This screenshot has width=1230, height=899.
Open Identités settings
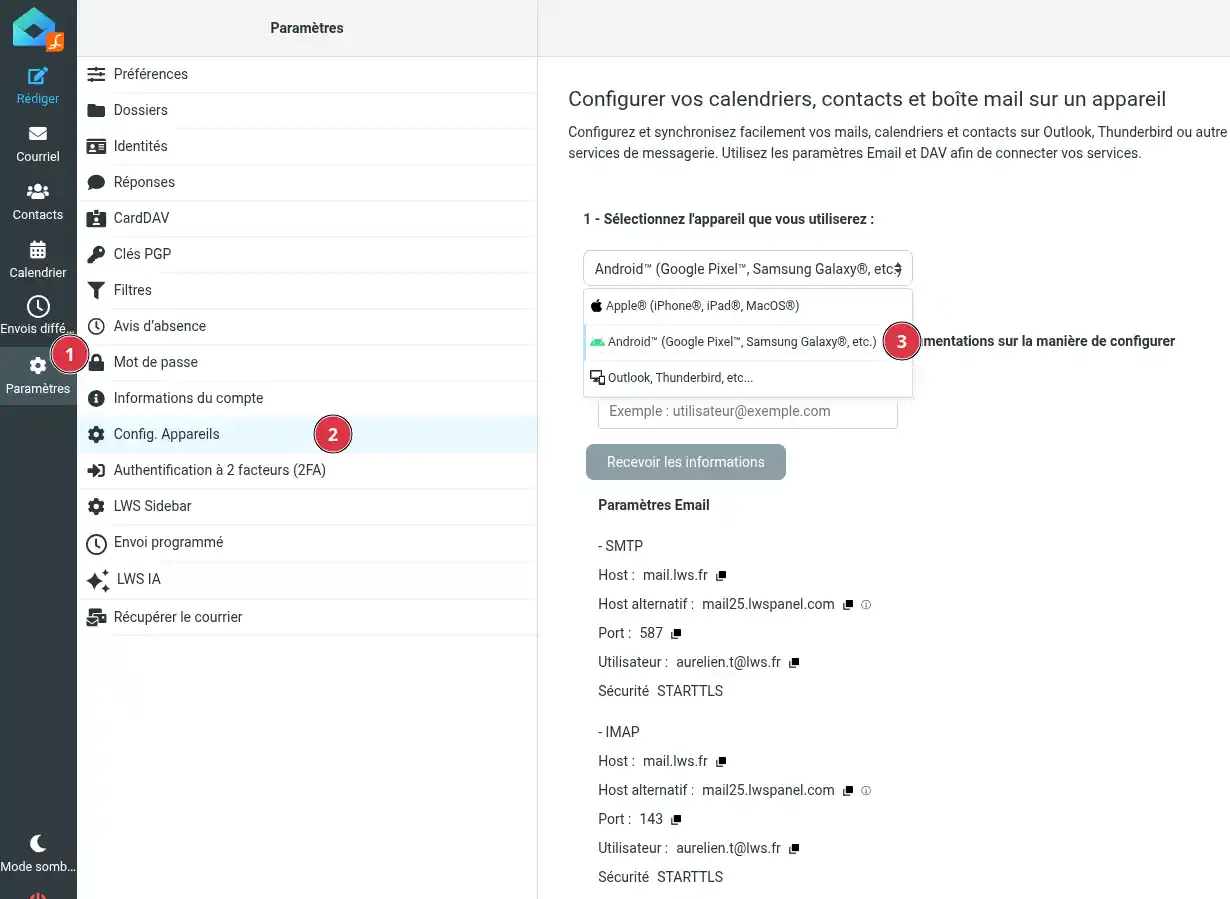[307, 146]
